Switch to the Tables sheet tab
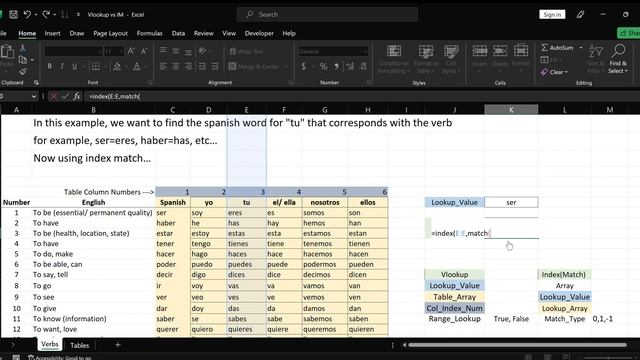 [80, 345]
